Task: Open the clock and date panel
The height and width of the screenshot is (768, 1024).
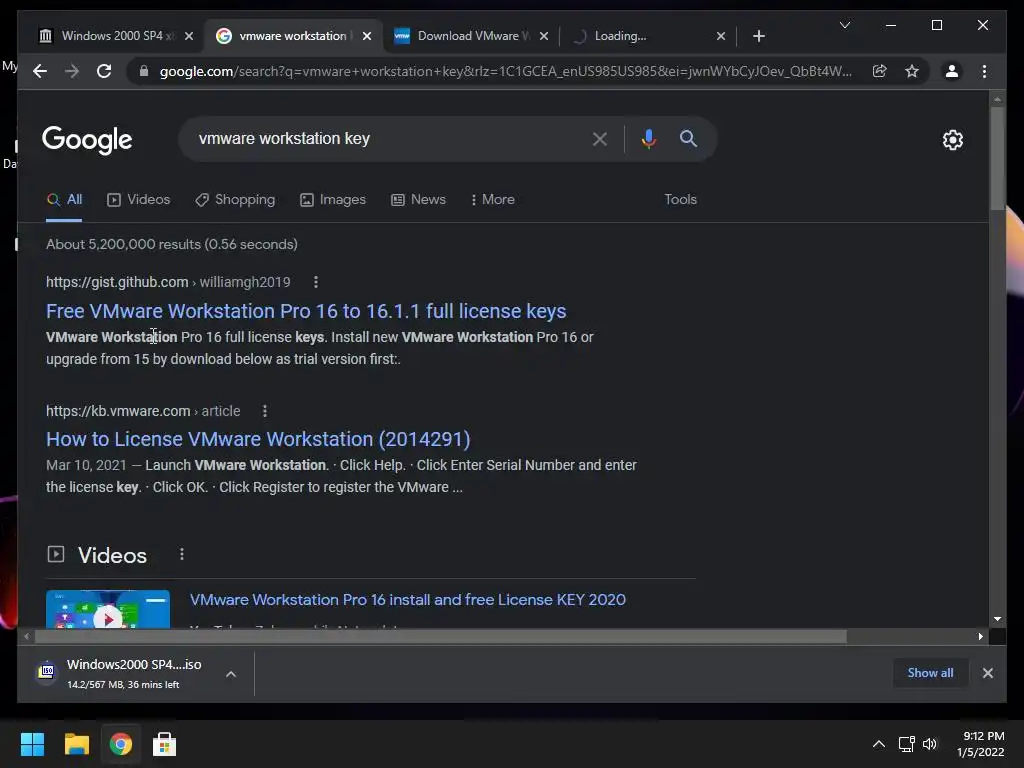Action: pyautogui.click(x=981, y=744)
